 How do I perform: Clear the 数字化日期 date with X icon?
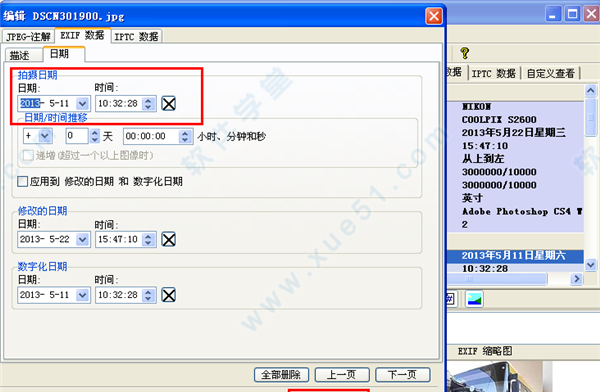pyautogui.click(x=168, y=295)
